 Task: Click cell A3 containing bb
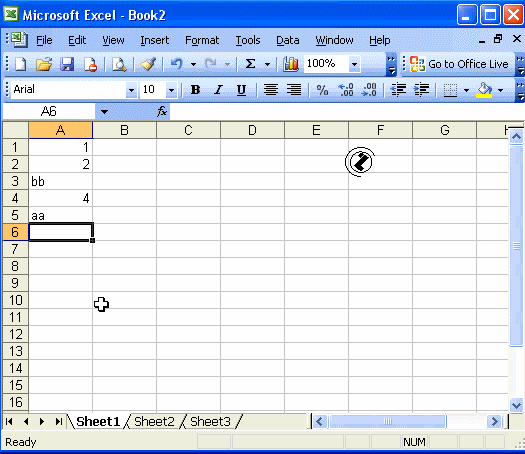click(x=61, y=181)
